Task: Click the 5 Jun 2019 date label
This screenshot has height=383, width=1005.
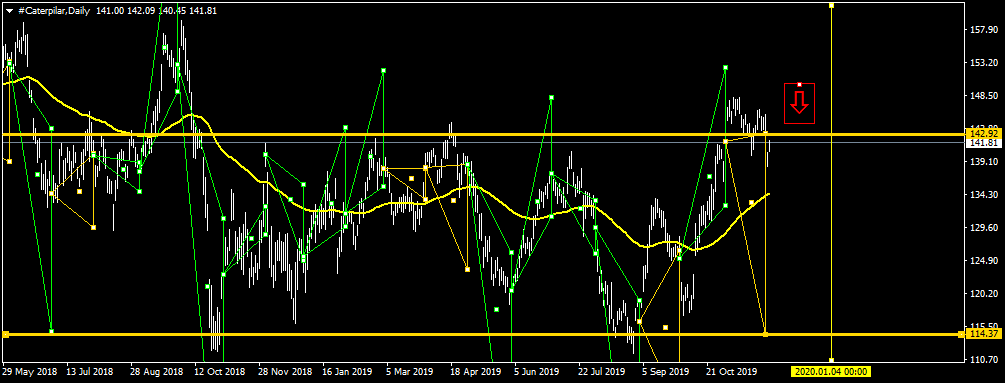Action: tap(536, 371)
